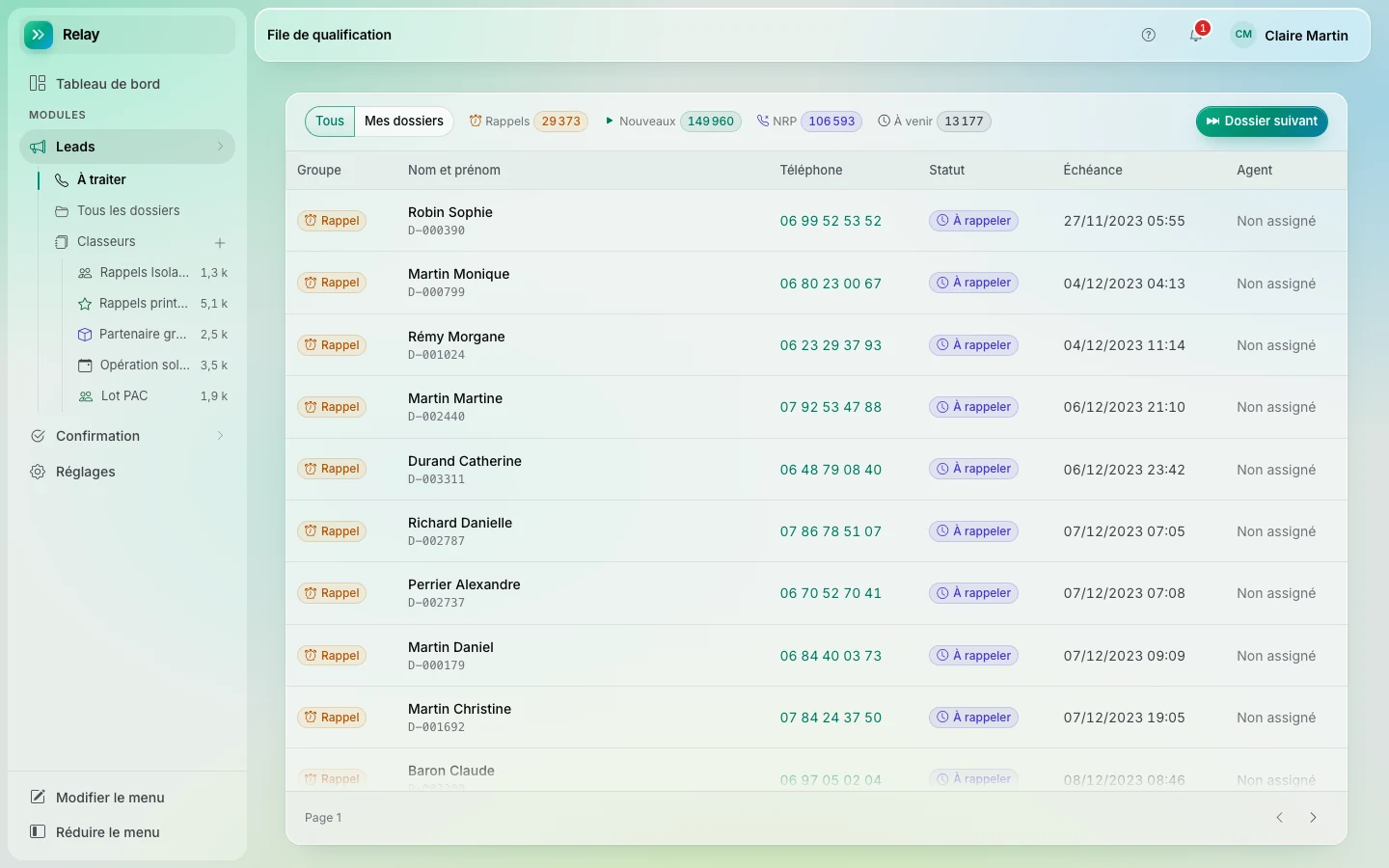Click Non assigné for Martin Christine
This screenshot has width=1389, height=868.
(1276, 718)
